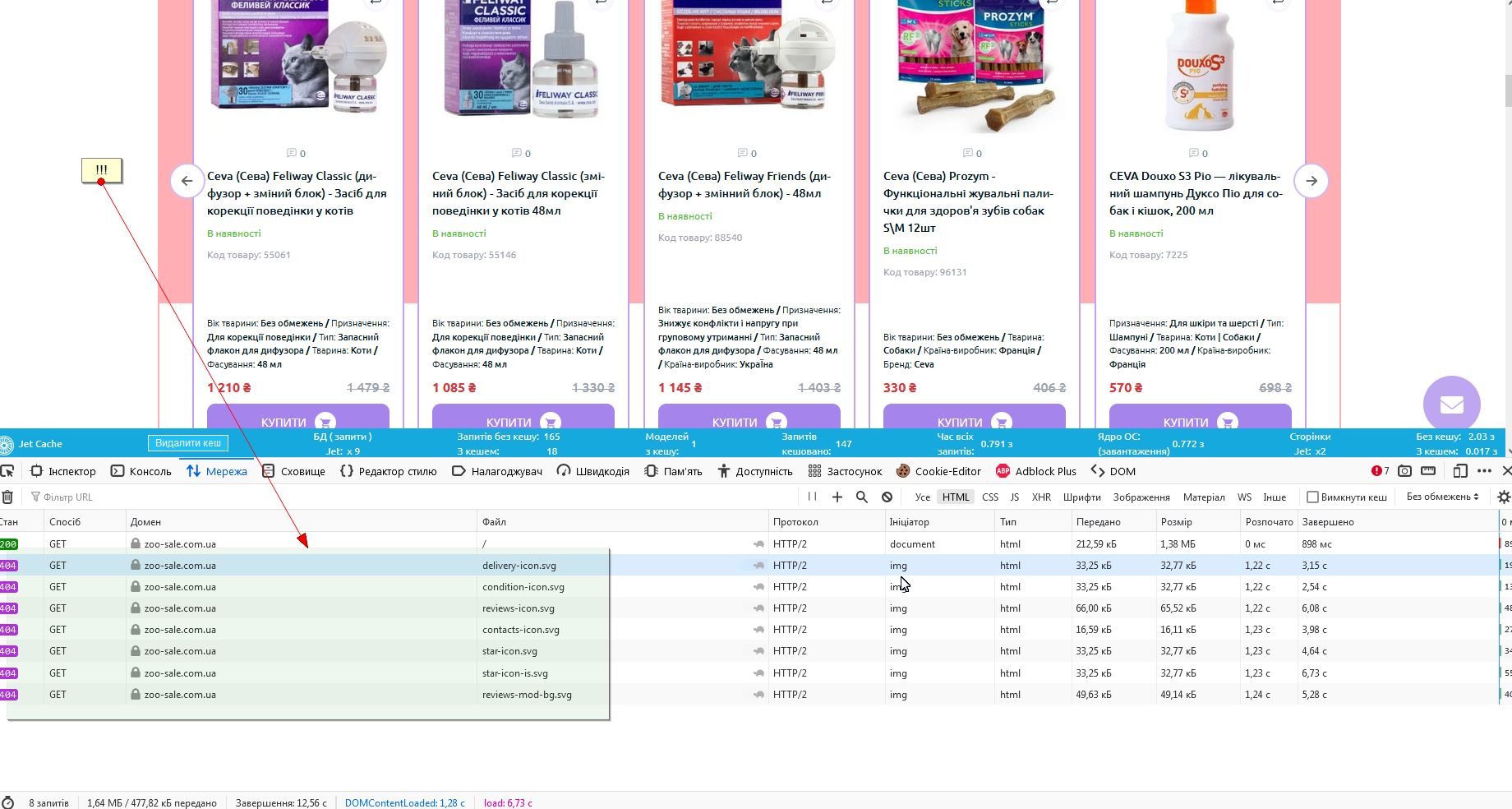The width and height of the screenshot is (1512, 809).
Task: Click the turtle icon in star-icon.svg row
Action: 758,651
